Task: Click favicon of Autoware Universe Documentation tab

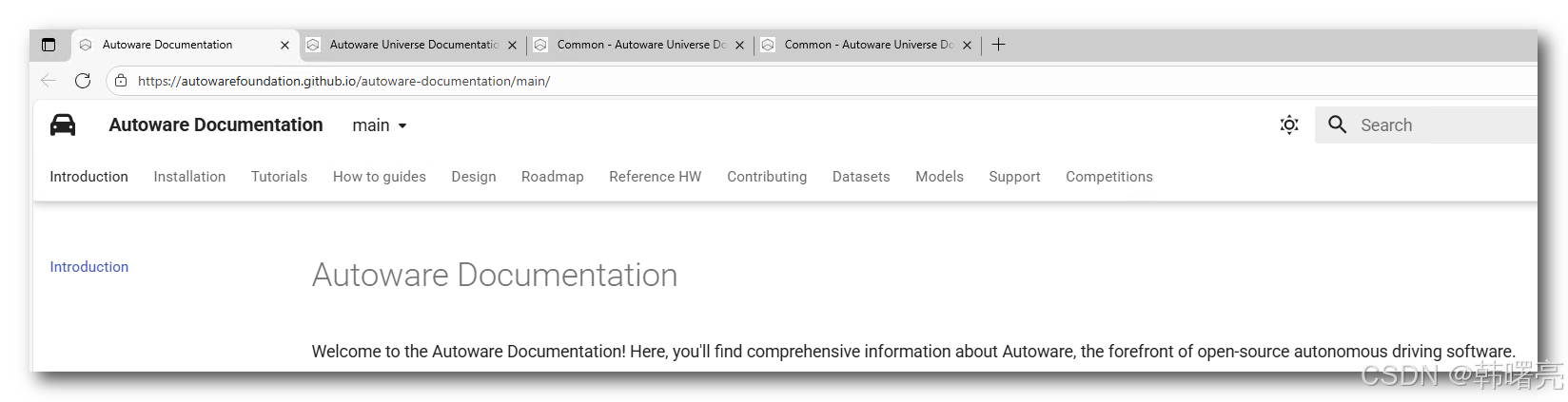Action: coord(313,45)
